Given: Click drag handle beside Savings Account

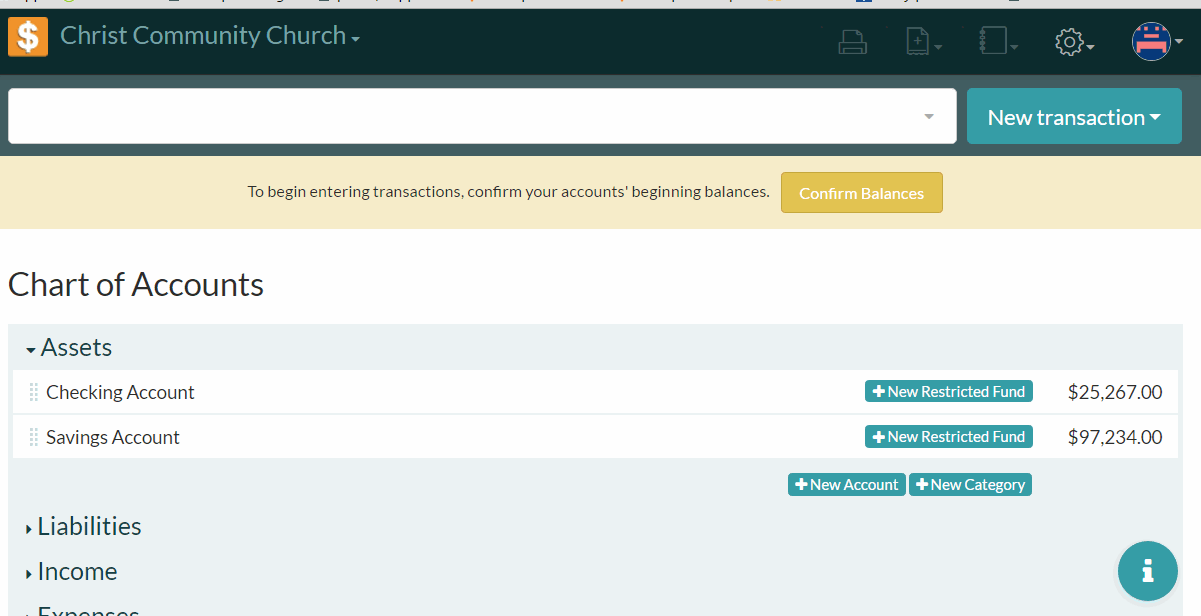Looking at the screenshot, I should 33,437.
